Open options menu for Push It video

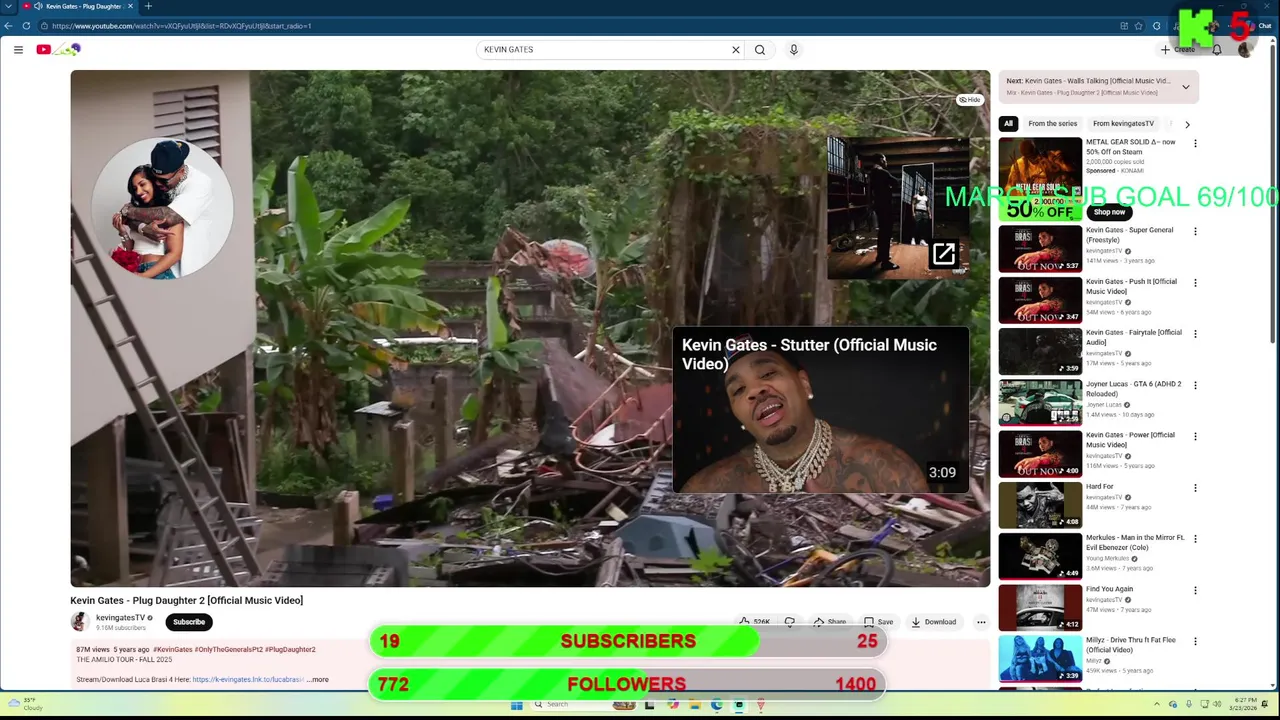1195,283
